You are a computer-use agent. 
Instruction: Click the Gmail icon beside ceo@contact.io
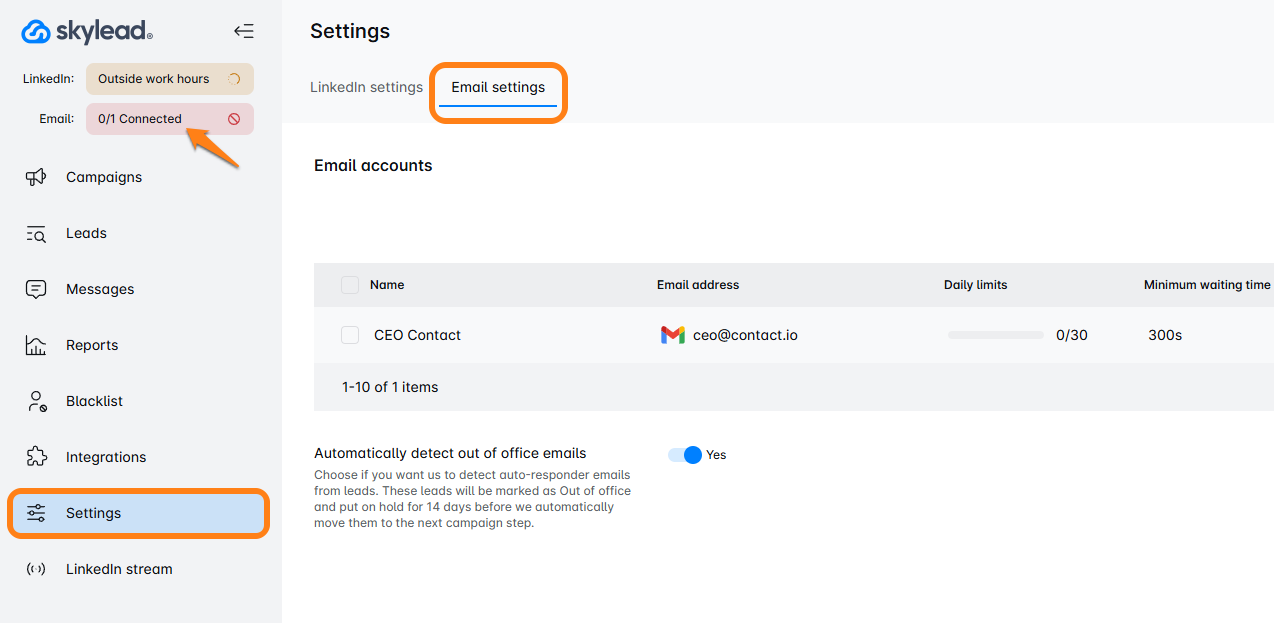pos(672,335)
